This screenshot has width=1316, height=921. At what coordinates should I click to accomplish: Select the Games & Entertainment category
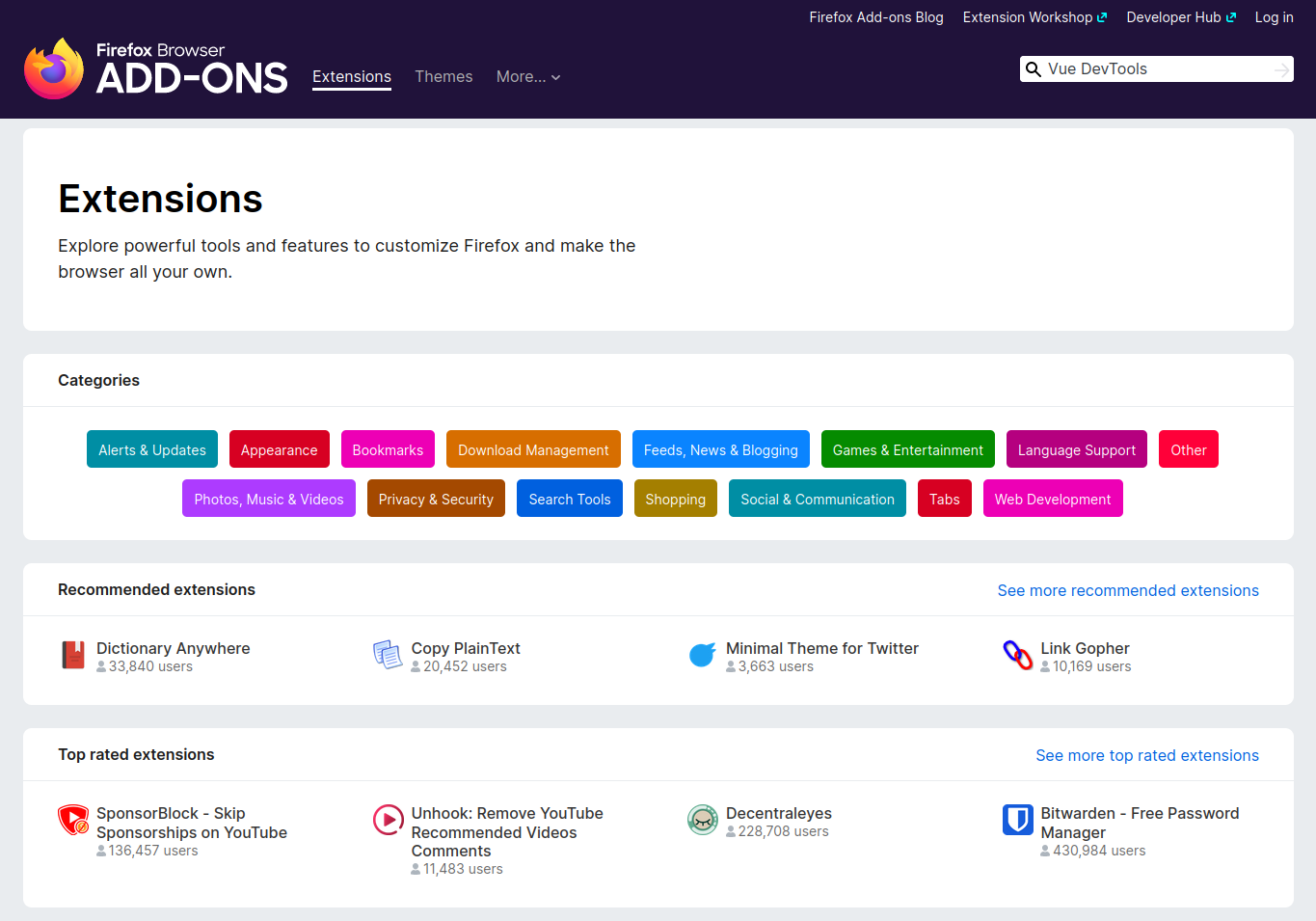(908, 449)
